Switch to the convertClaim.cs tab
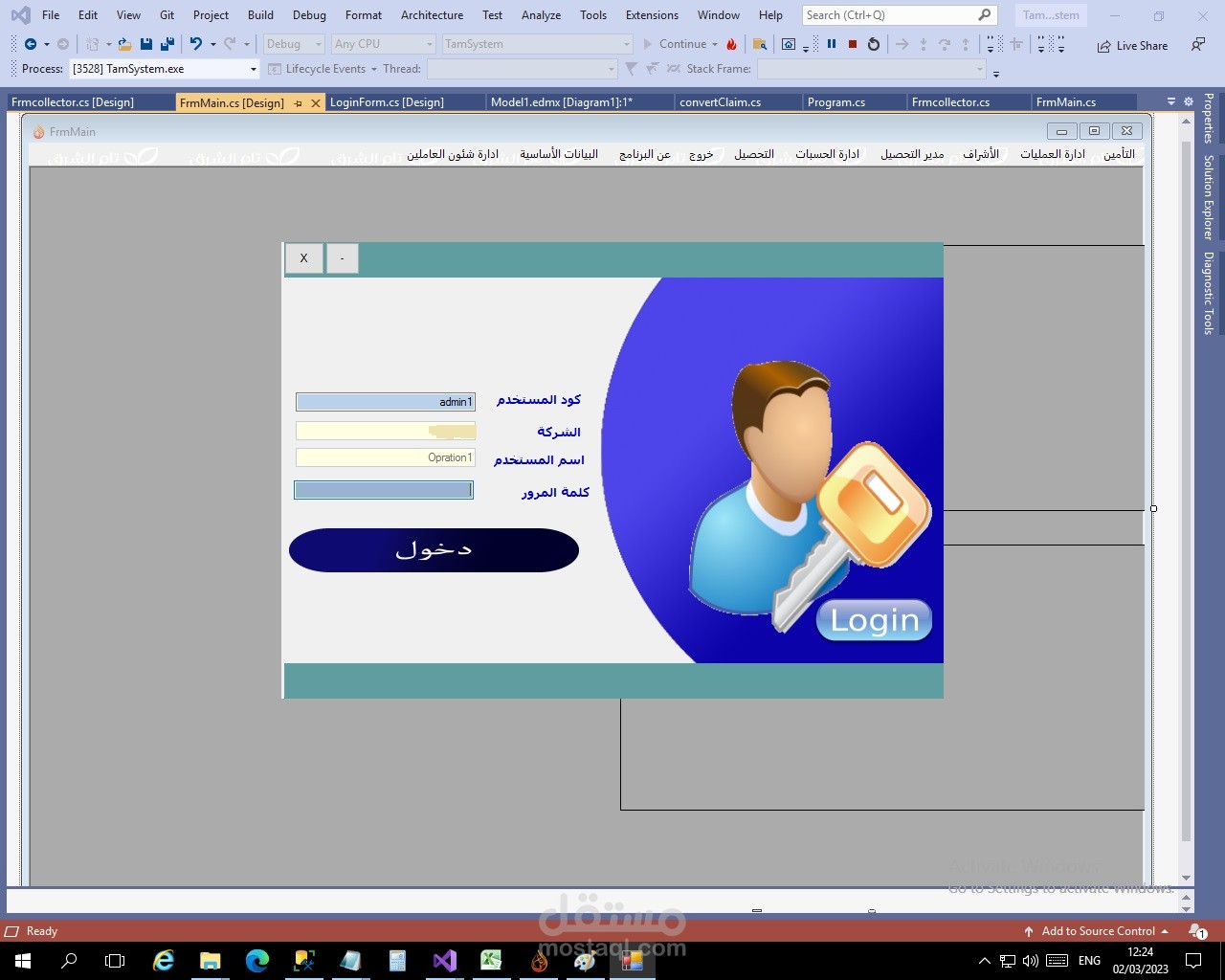Viewport: 1225px width, 980px height. (x=721, y=102)
